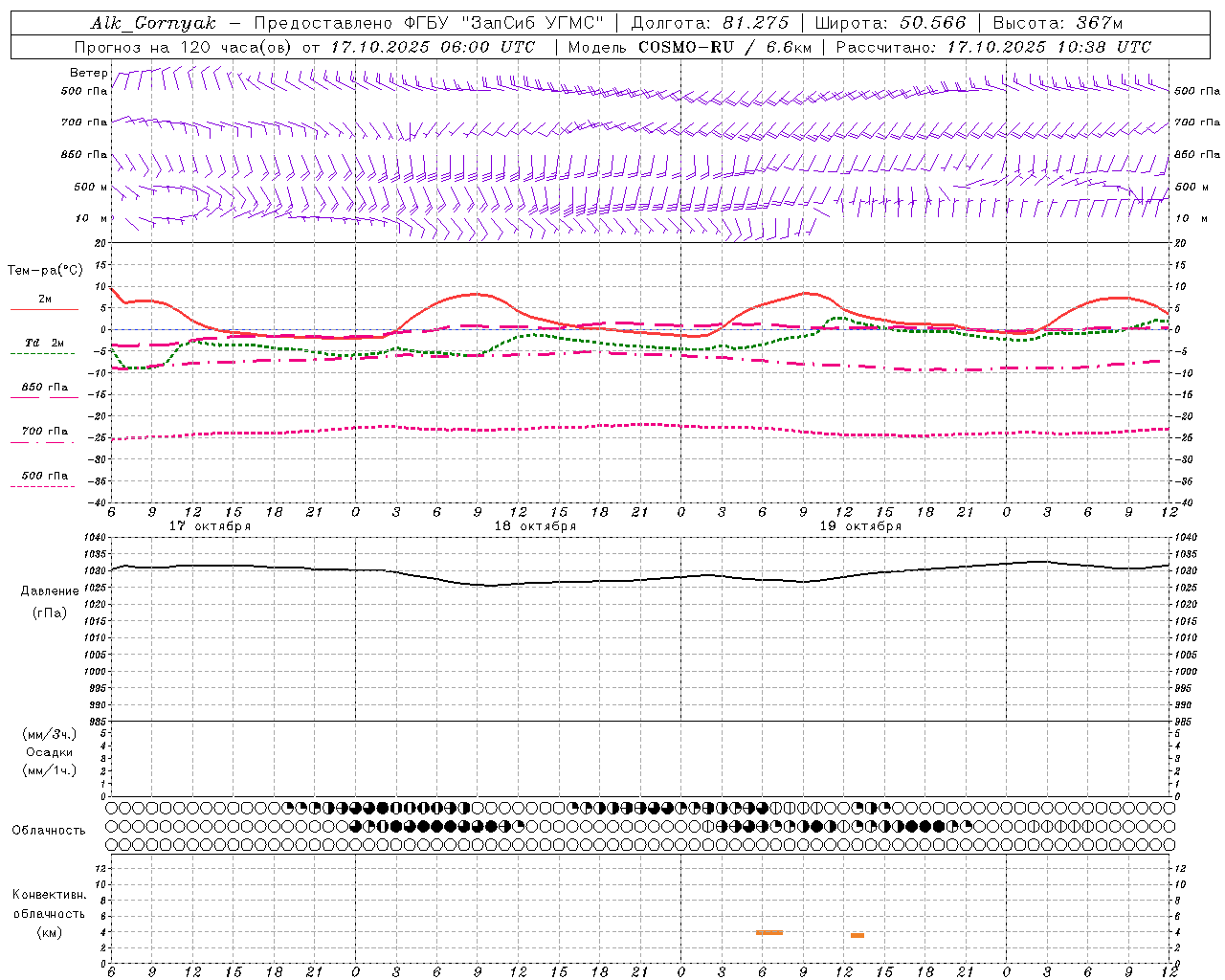Click the model name COSMO-RU / 6.6км
This screenshot has height=980, width=1225.
click(724, 47)
